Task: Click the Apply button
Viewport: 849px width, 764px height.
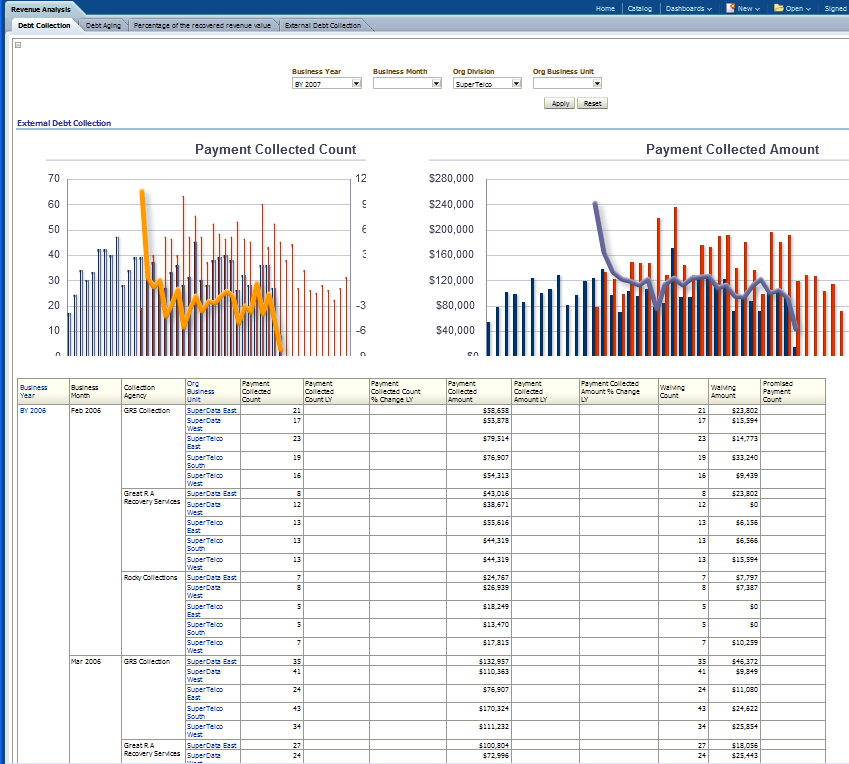Action: 559,103
